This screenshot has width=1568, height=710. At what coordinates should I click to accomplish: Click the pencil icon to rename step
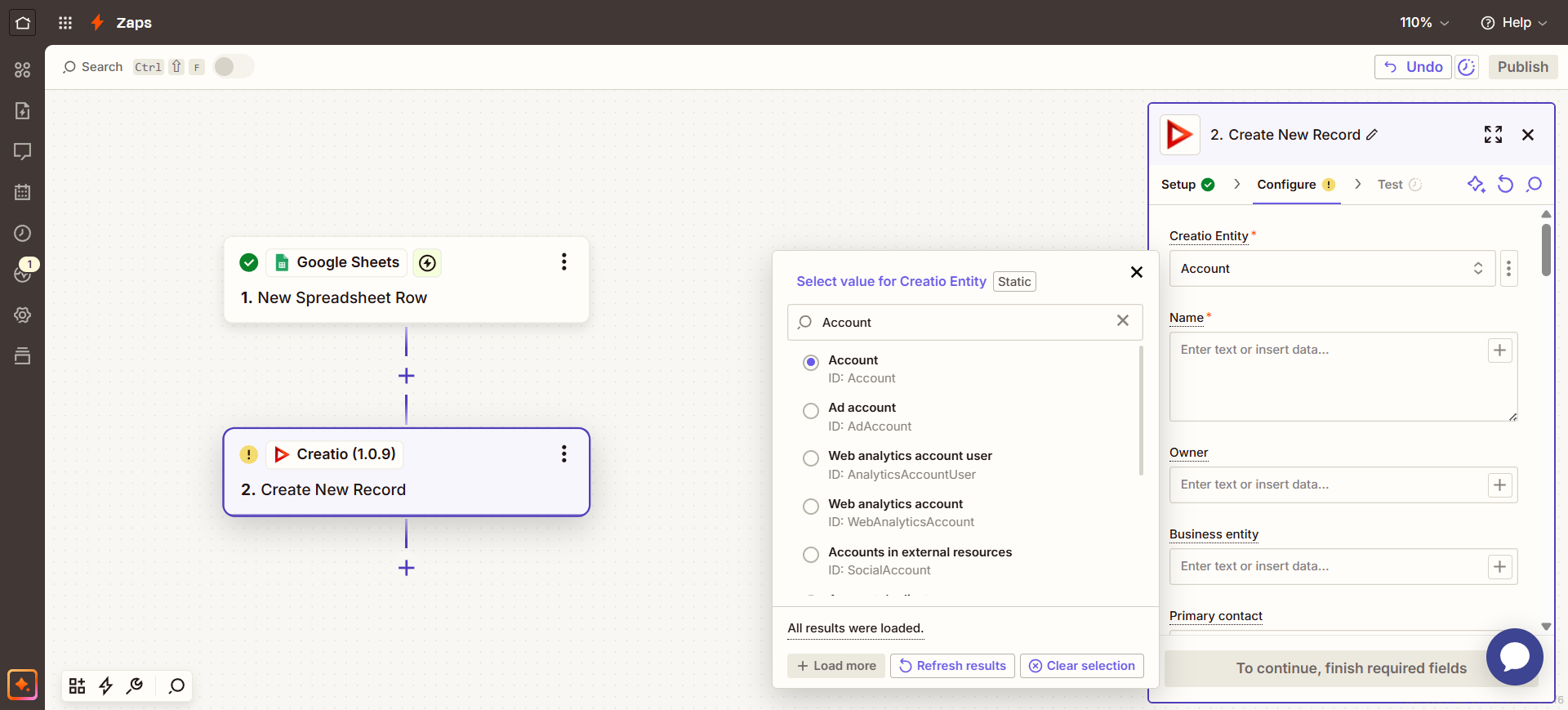coord(1372,135)
